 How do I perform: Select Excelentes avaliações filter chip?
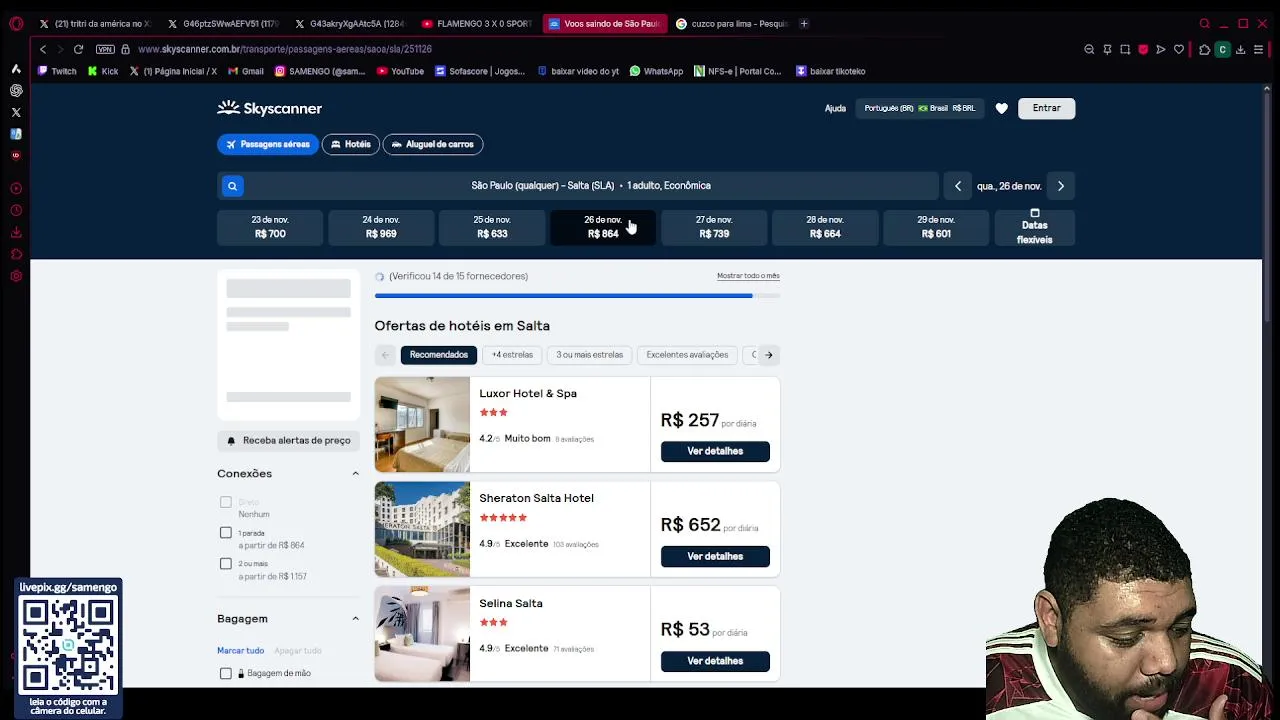[x=687, y=355]
